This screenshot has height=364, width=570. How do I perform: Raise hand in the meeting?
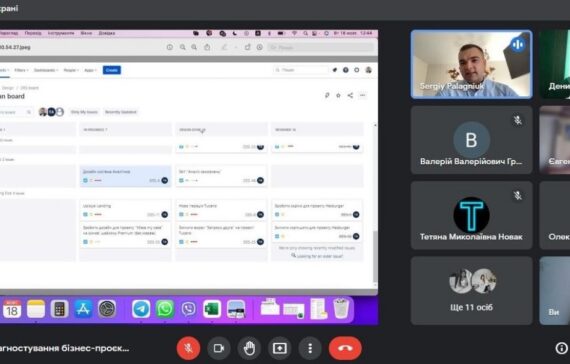(x=249, y=348)
